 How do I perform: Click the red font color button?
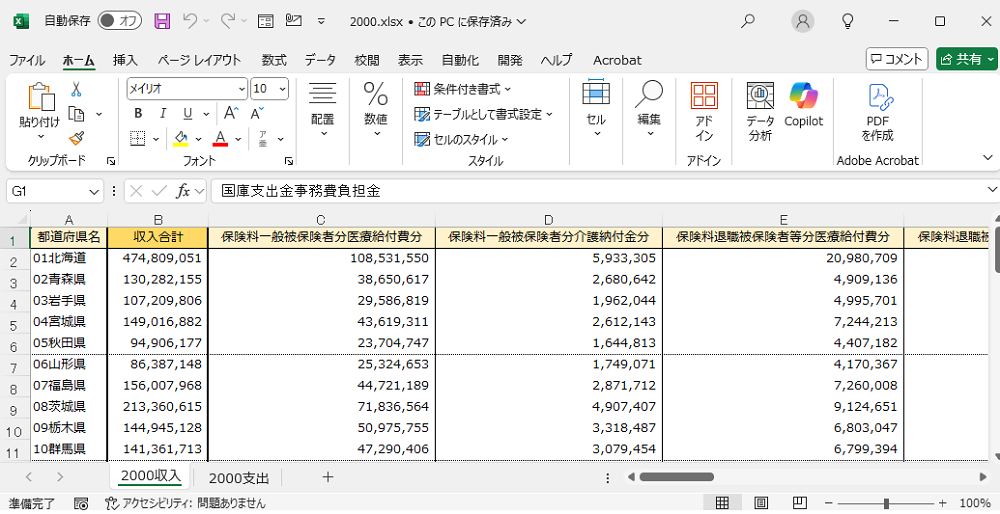tap(221, 138)
